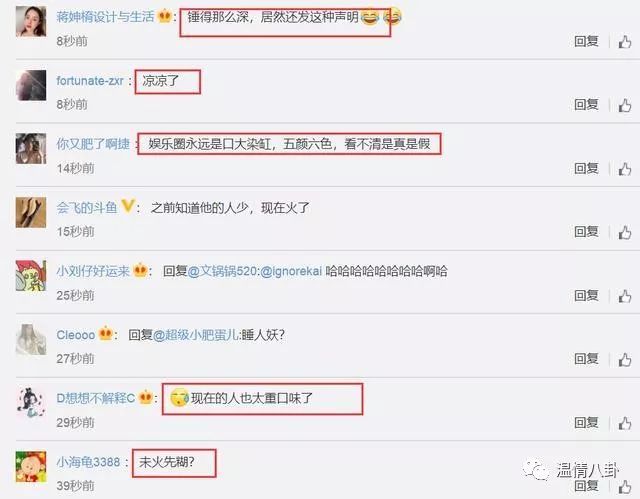Open mentioned user @文锅锅520 link
This screenshot has width=640, height=499.
(x=223, y=271)
